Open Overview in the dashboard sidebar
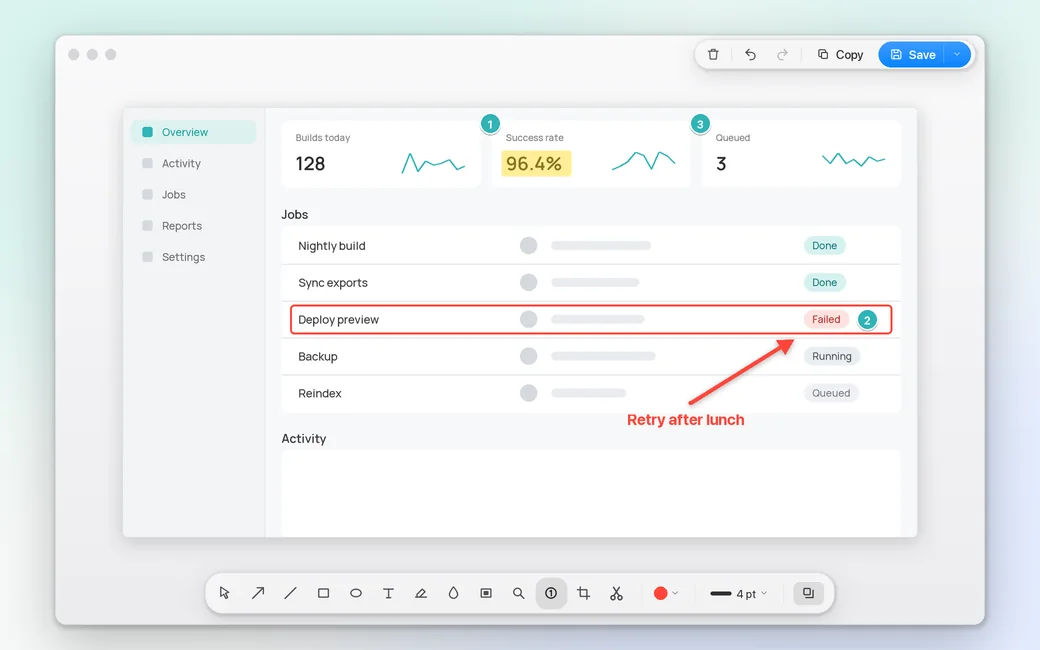 (194, 132)
